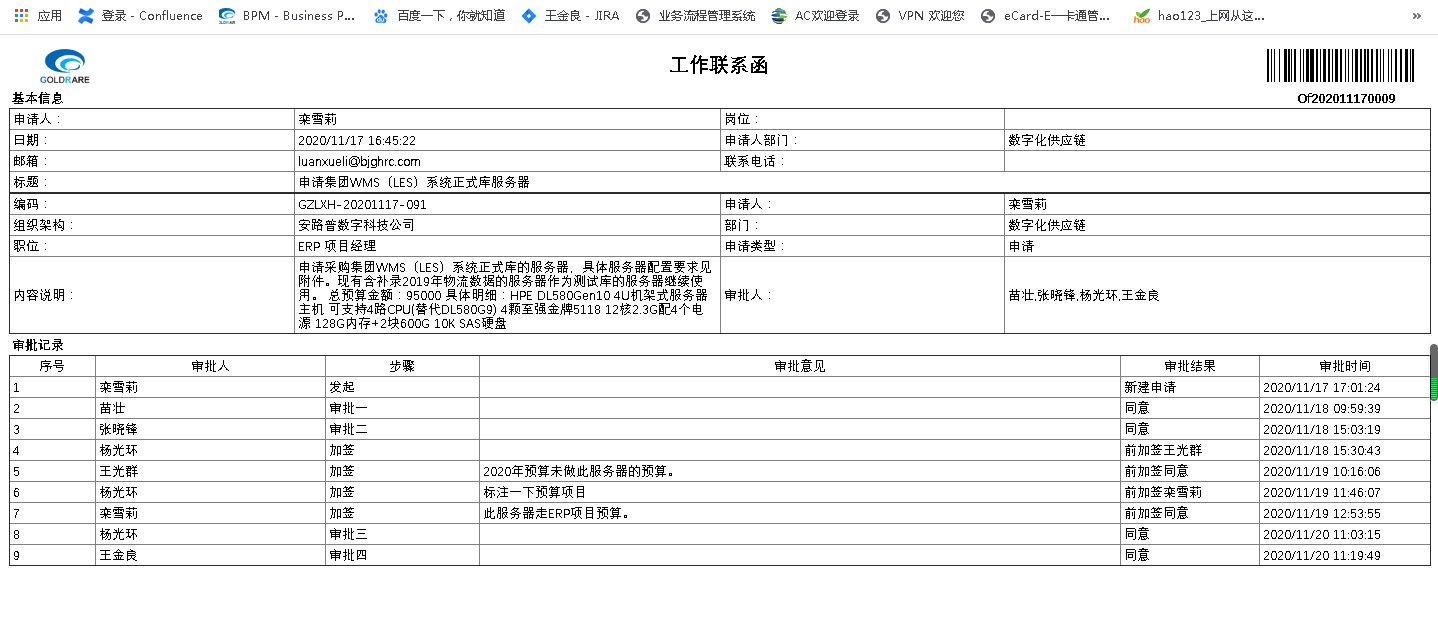The width and height of the screenshot is (1438, 619).
Task: Open the 王金良 JIRA bookmark
Action: pyautogui.click(x=571, y=16)
